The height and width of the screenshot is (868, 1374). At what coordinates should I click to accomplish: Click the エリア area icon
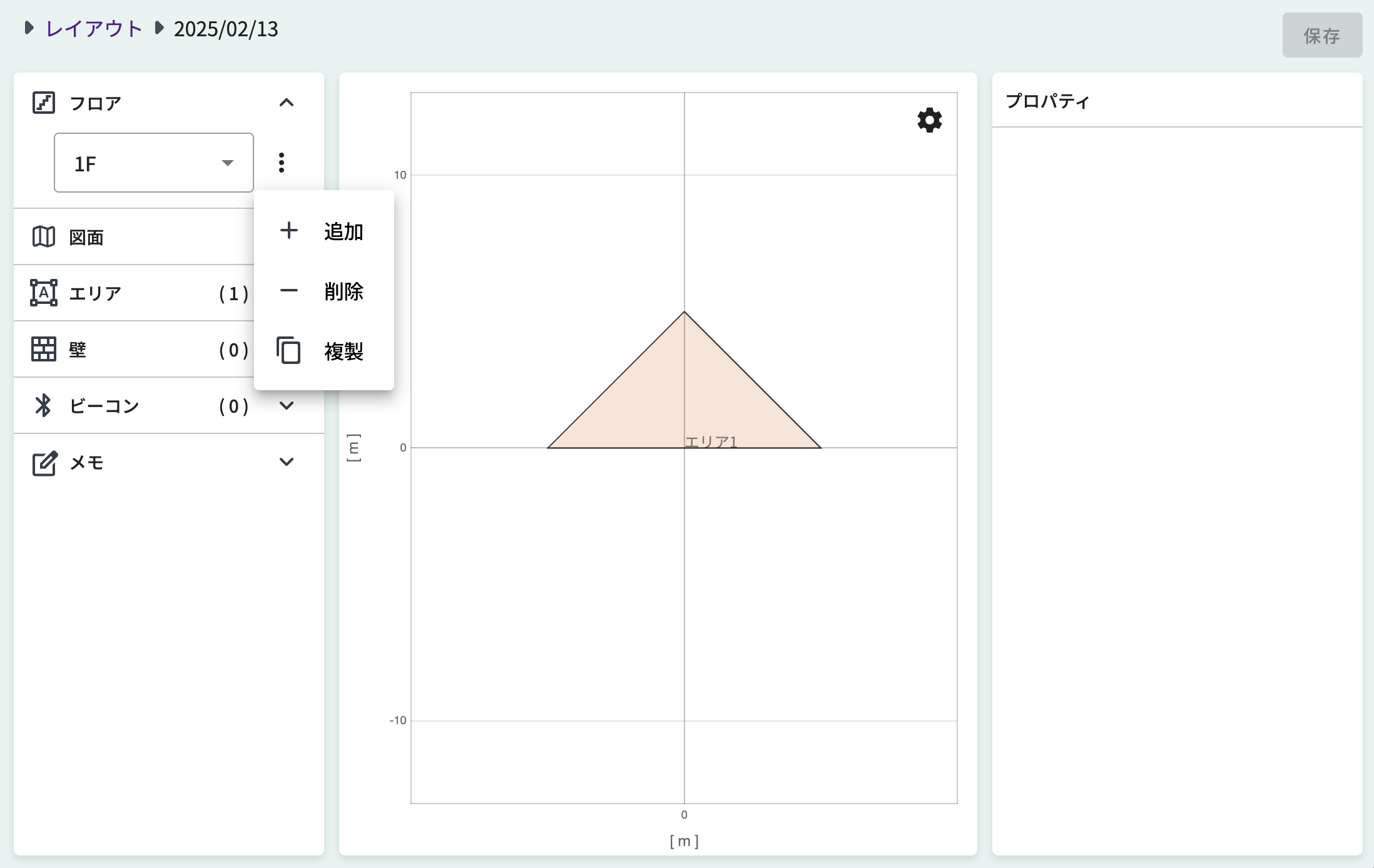point(44,293)
